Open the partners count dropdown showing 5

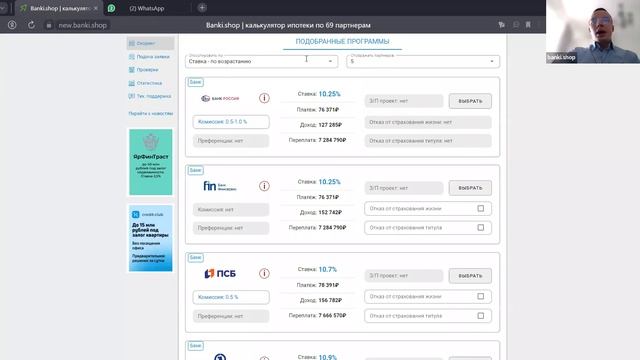(423, 61)
